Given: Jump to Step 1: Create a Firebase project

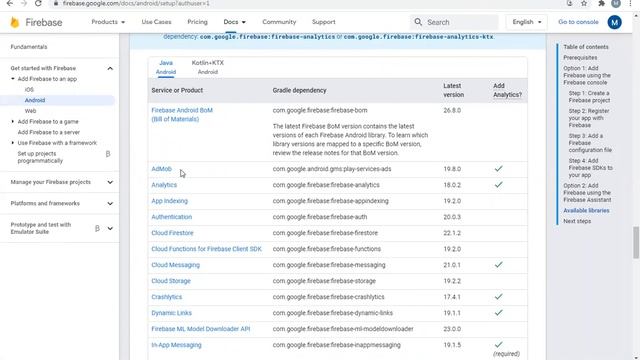Looking at the screenshot, I should point(589,97).
